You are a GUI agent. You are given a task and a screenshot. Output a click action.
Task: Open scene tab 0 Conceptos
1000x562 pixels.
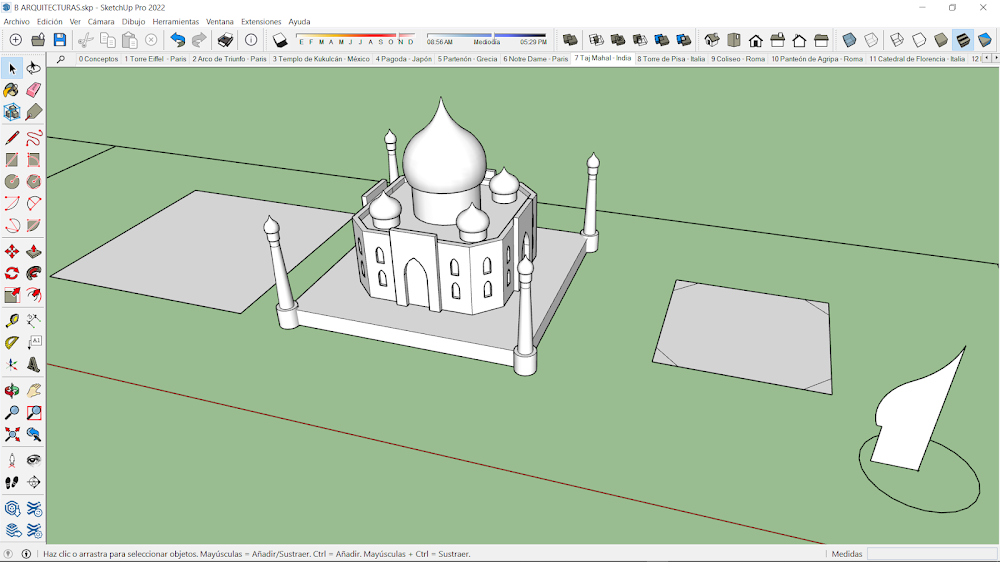coord(98,59)
